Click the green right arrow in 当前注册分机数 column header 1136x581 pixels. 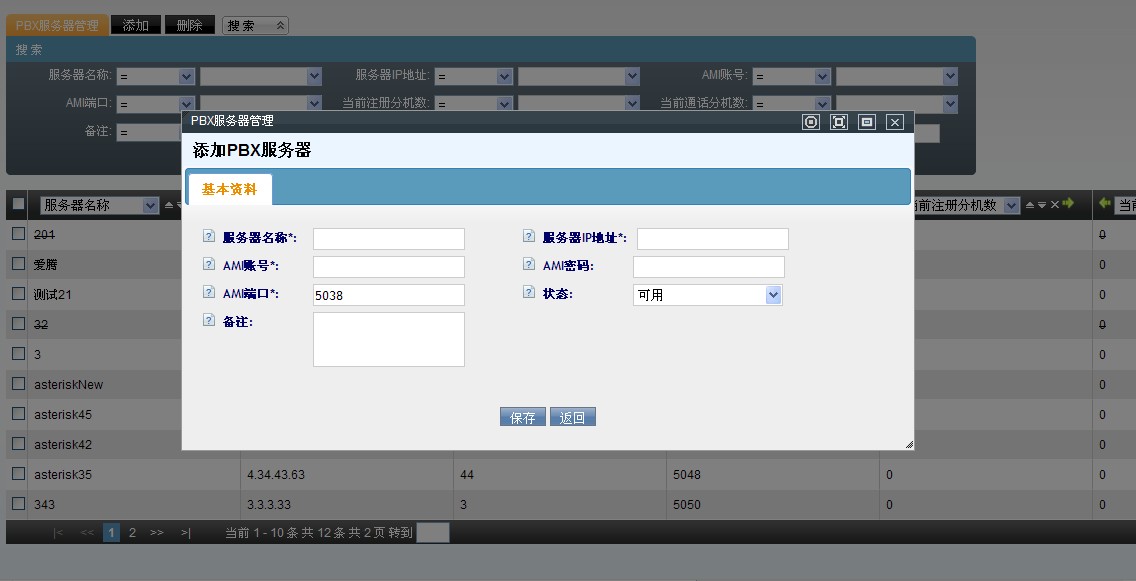click(1068, 204)
